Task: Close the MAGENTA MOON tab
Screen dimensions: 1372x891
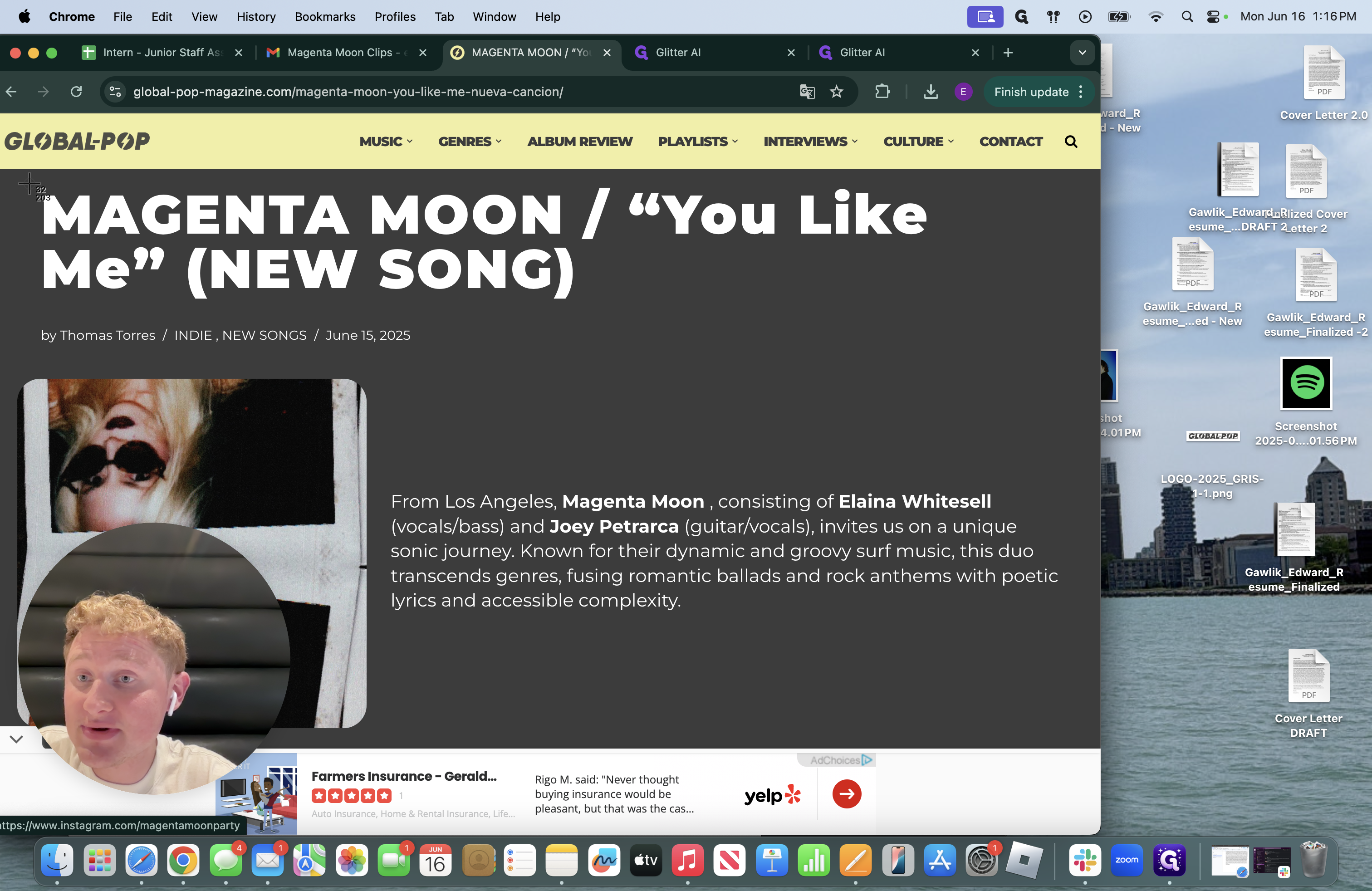Action: click(607, 53)
